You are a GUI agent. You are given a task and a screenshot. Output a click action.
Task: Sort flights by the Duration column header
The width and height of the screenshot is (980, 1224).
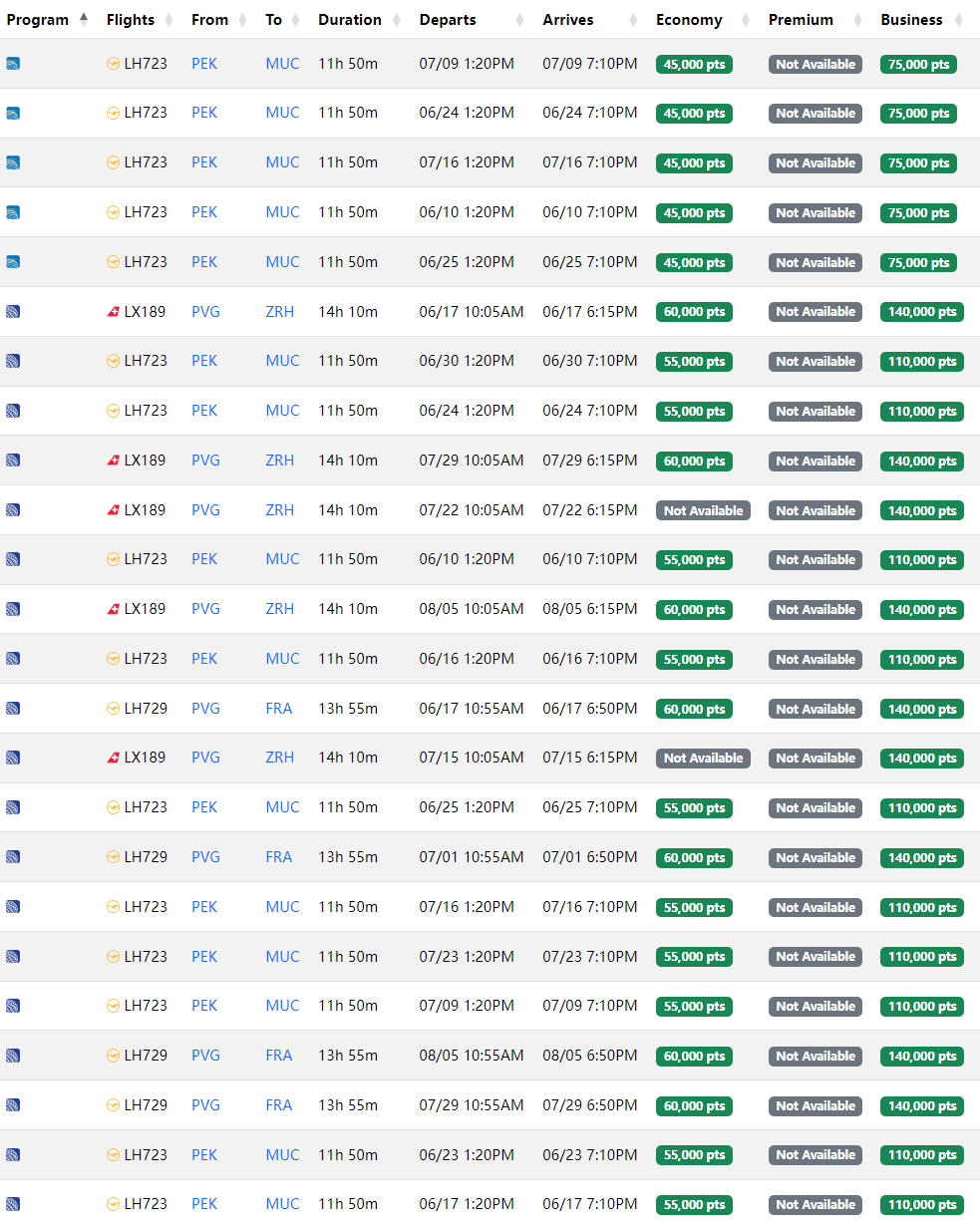[x=349, y=20]
